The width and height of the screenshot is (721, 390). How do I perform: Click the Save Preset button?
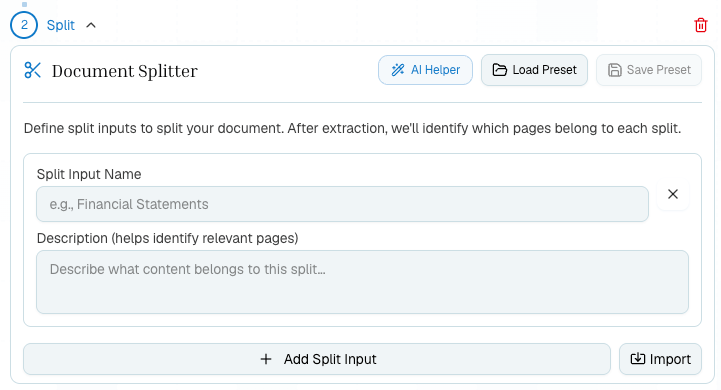[x=649, y=70]
